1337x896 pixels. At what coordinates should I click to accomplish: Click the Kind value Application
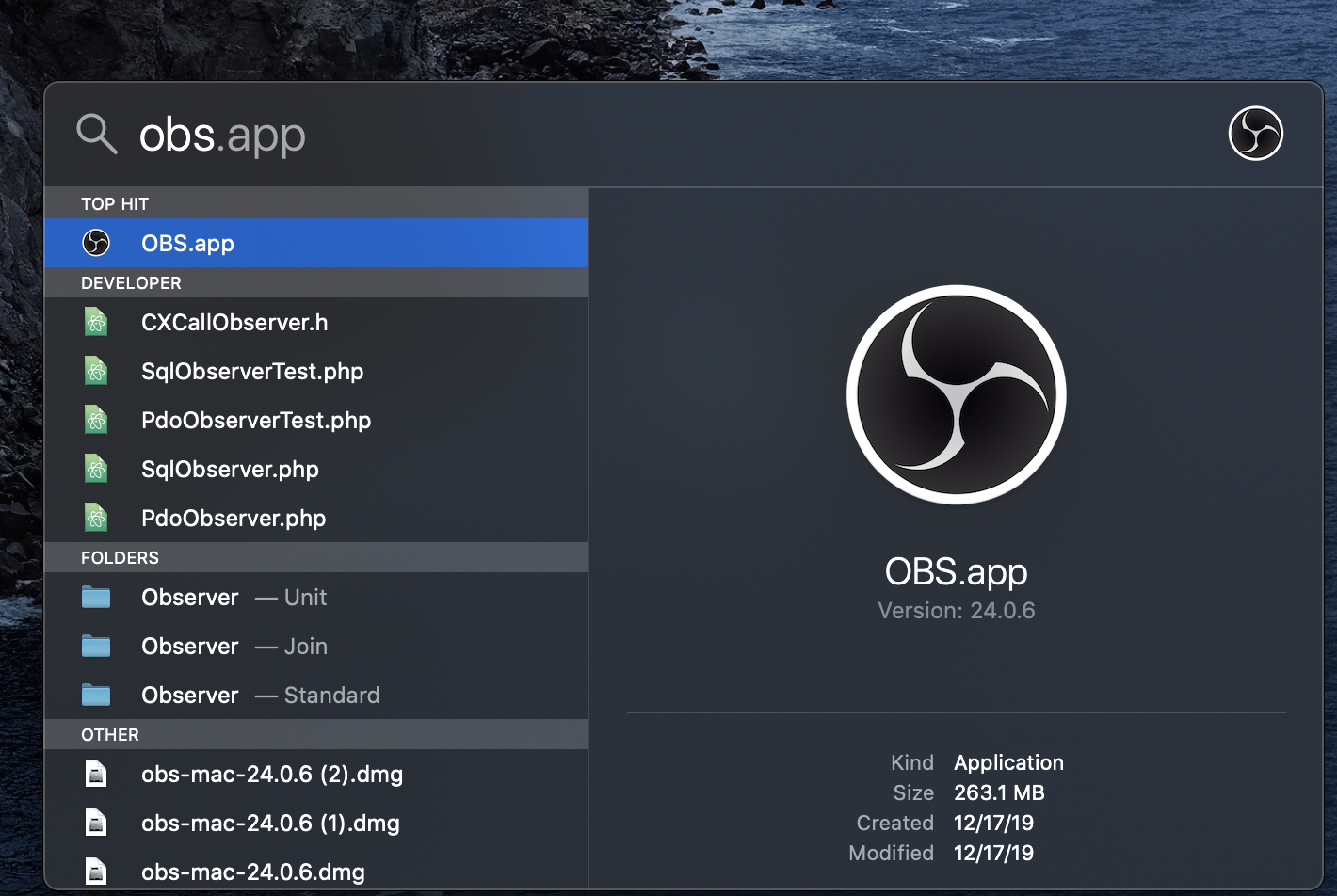click(x=1008, y=762)
